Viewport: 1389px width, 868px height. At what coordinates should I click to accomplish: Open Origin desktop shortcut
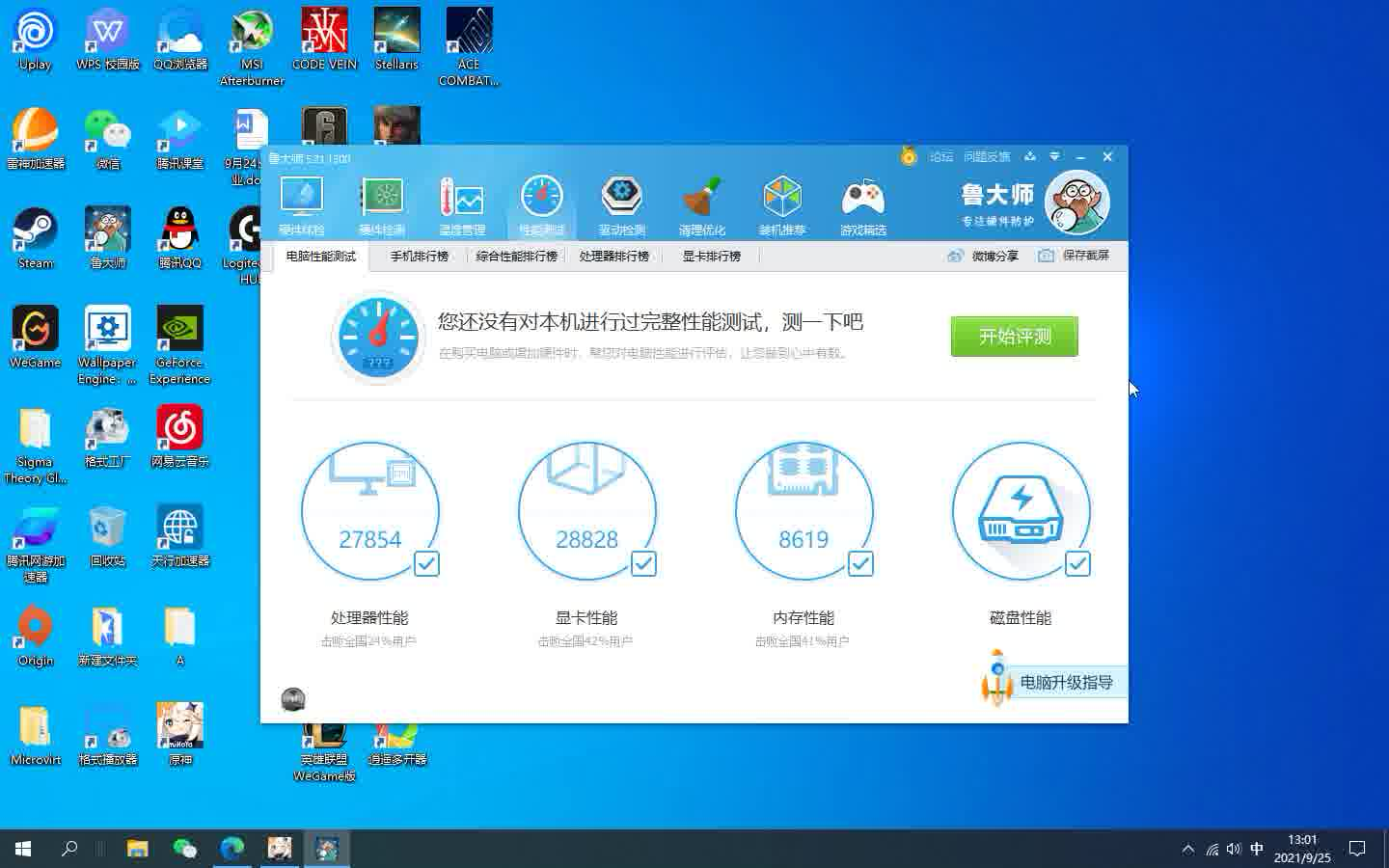[36, 637]
